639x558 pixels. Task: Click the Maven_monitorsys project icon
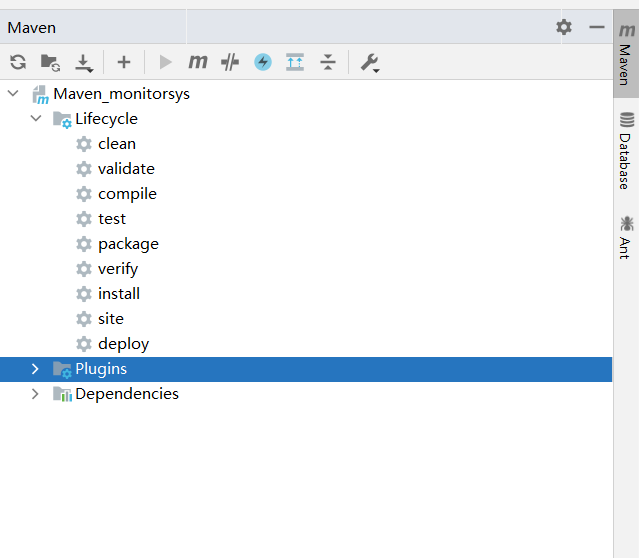(41, 95)
